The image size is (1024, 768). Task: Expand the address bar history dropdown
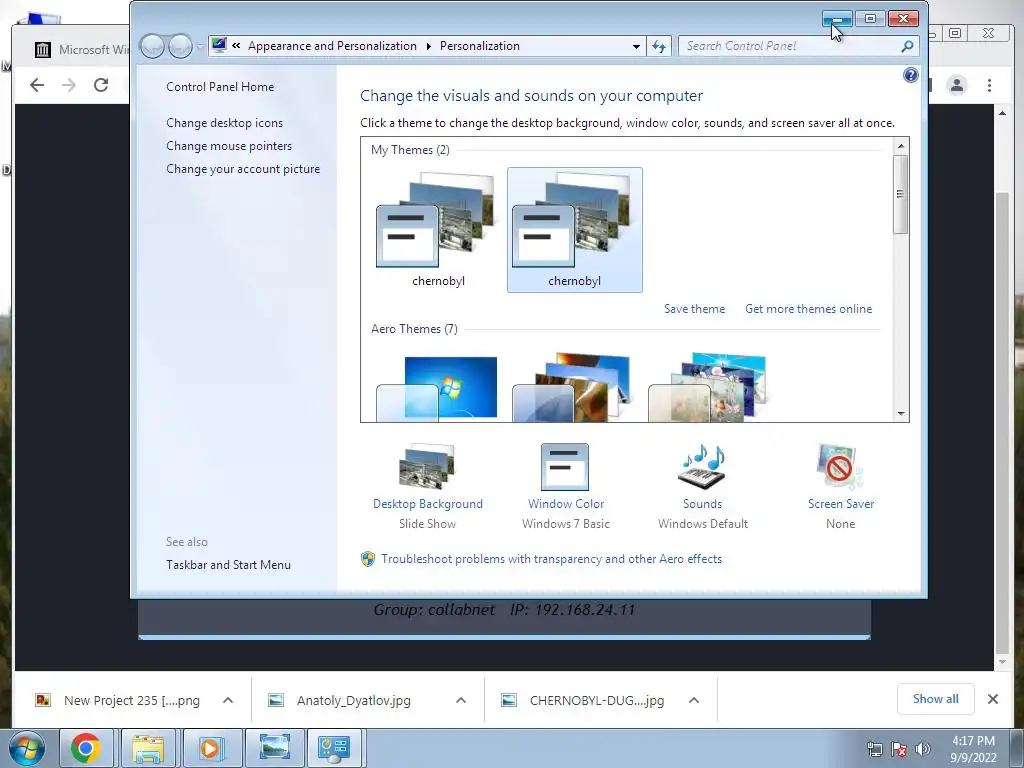[636, 46]
